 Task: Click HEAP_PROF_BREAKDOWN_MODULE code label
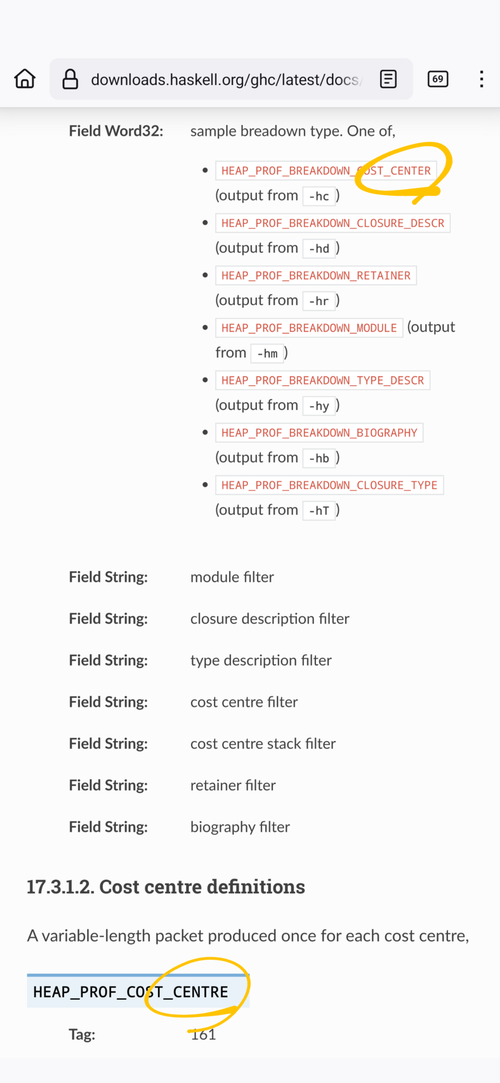(x=309, y=327)
